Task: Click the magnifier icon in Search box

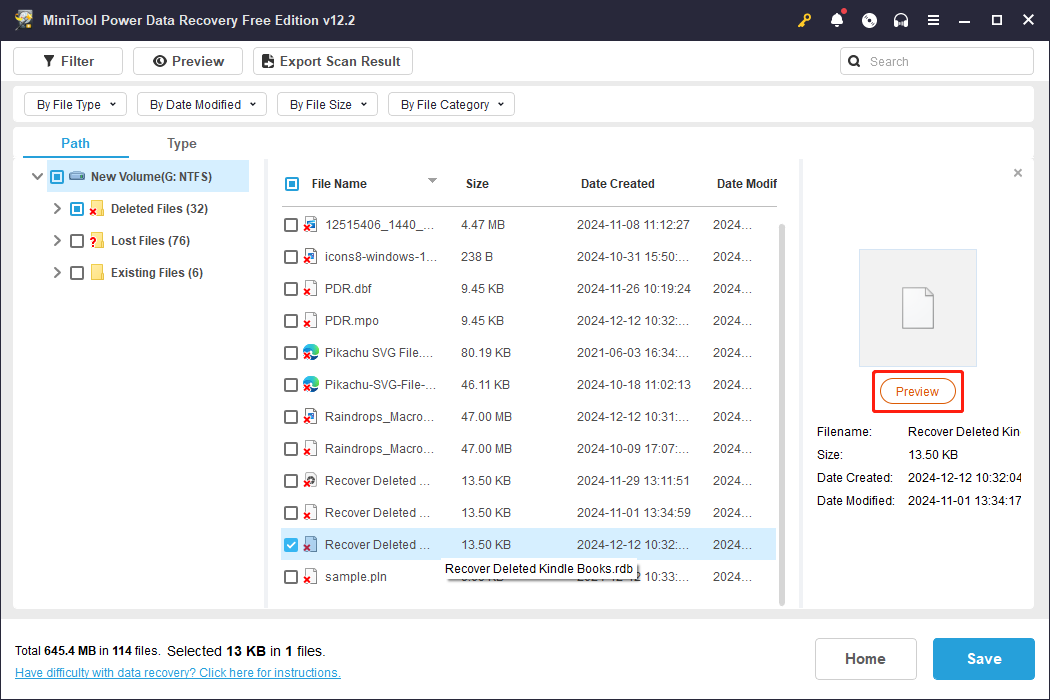Action: [x=854, y=61]
